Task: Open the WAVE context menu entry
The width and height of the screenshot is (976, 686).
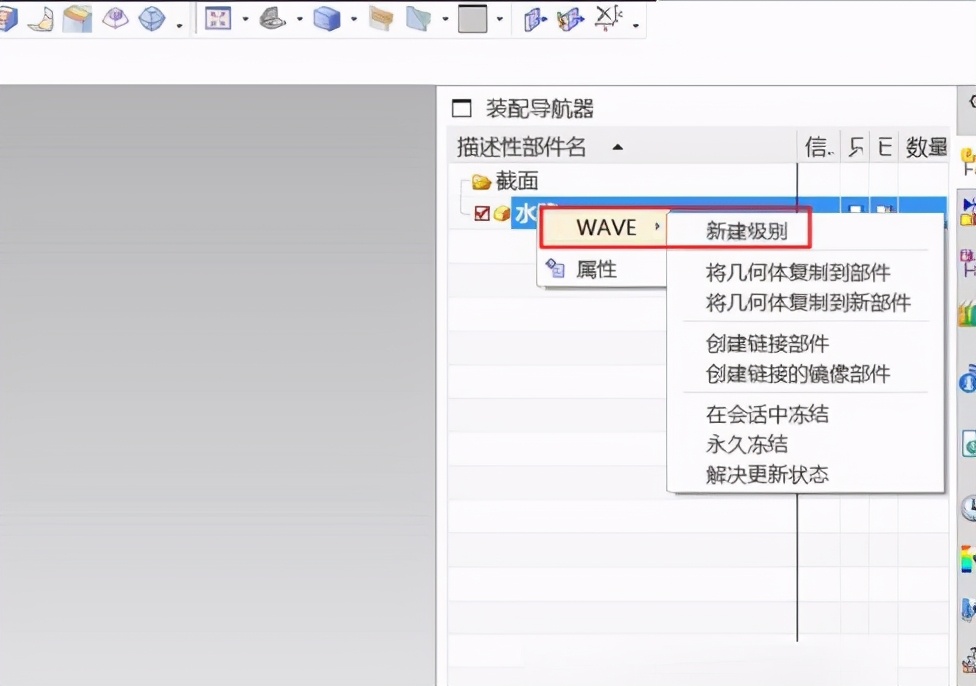Action: click(x=606, y=227)
